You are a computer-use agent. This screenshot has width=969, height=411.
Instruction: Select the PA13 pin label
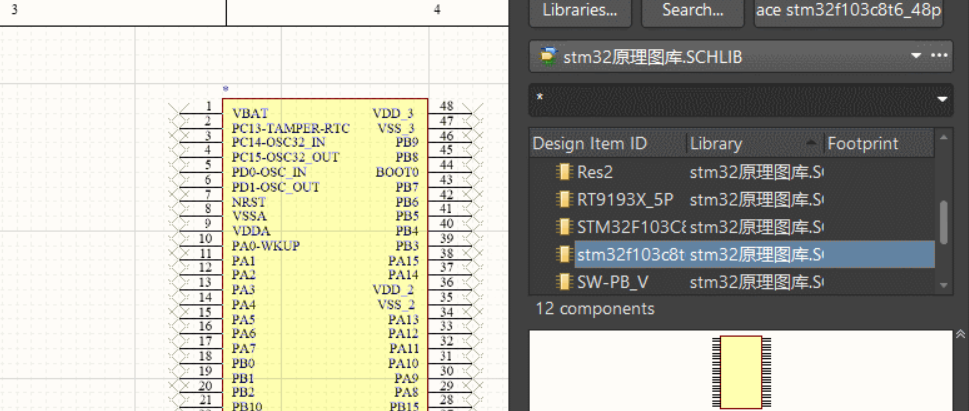coord(403,320)
